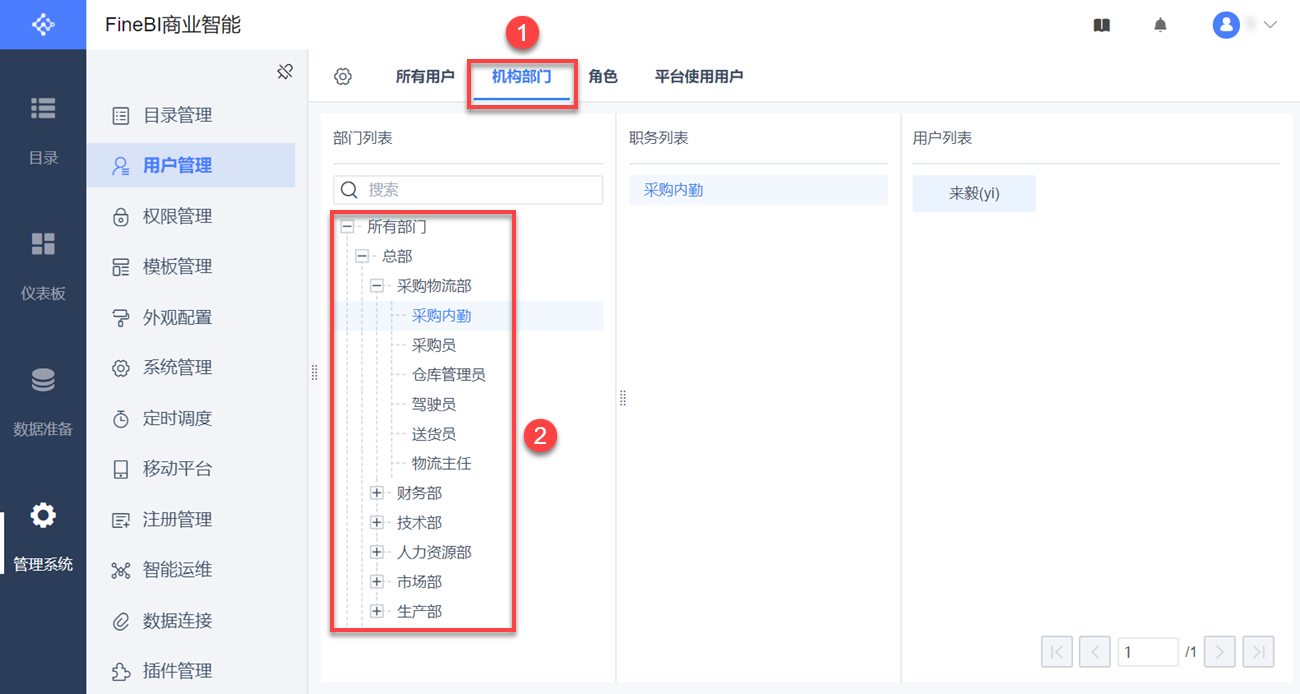
Task: Open 权限管理 in the sidebar
Action: click(177, 216)
